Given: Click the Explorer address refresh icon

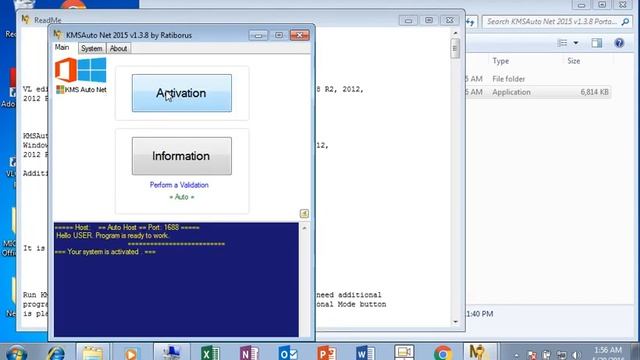Looking at the screenshot, I should click(x=471, y=22).
